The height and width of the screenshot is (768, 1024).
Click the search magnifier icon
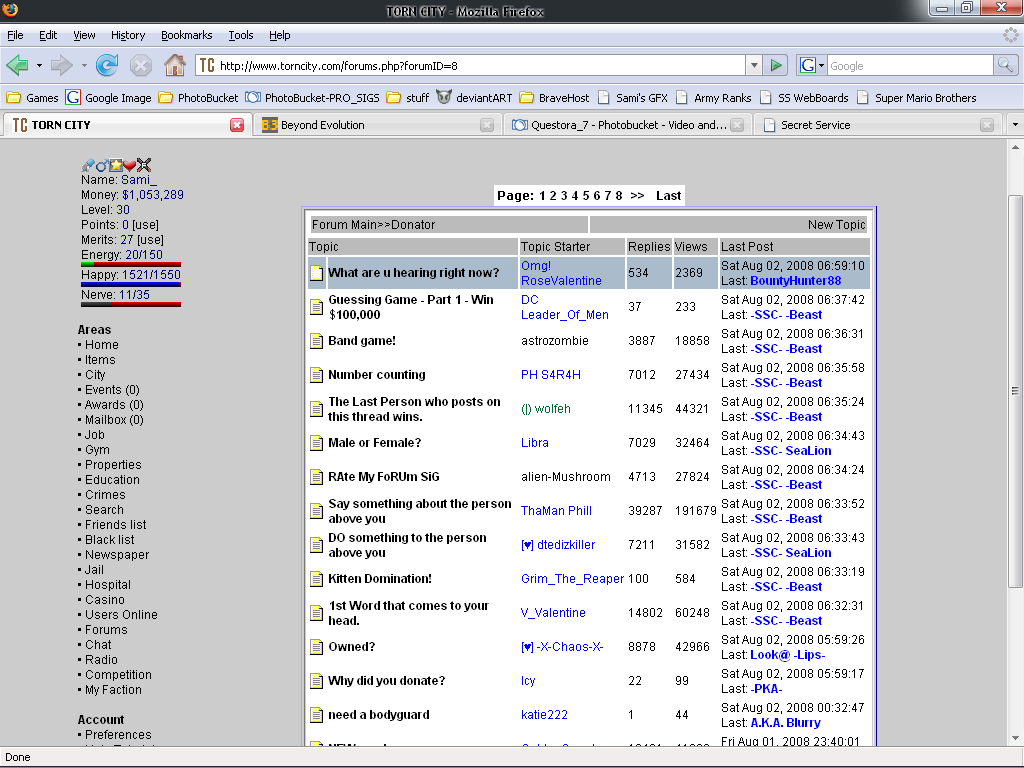(1005, 66)
